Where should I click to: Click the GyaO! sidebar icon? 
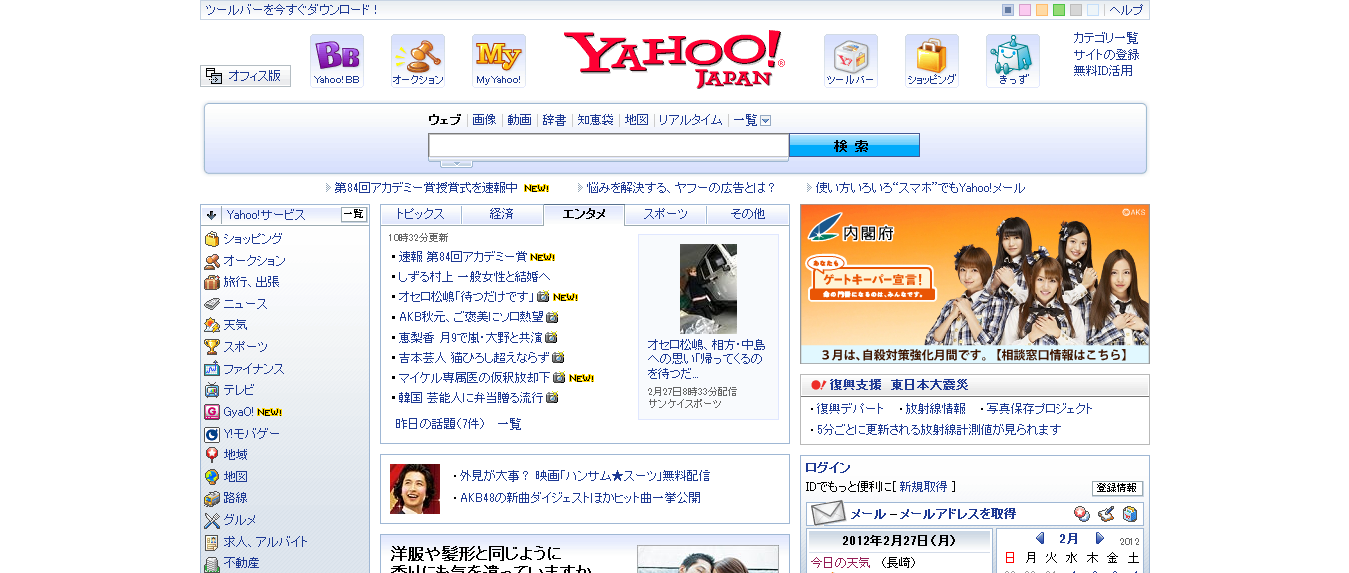[x=212, y=412]
